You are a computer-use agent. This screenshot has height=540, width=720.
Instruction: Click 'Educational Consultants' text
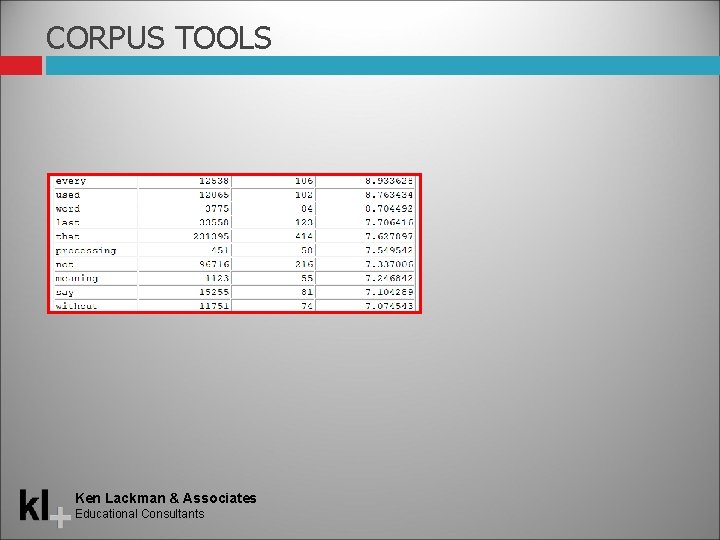pyautogui.click(x=140, y=514)
